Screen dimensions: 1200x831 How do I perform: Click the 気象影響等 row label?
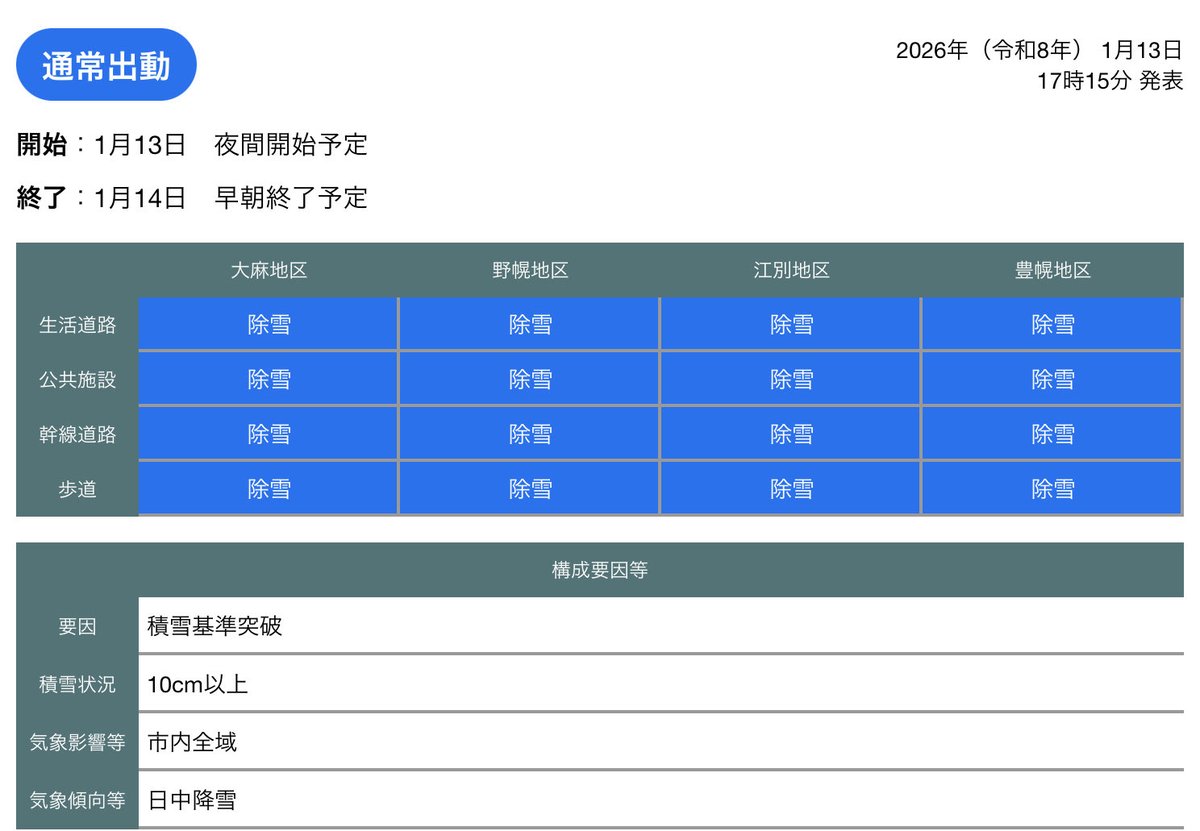[77, 743]
